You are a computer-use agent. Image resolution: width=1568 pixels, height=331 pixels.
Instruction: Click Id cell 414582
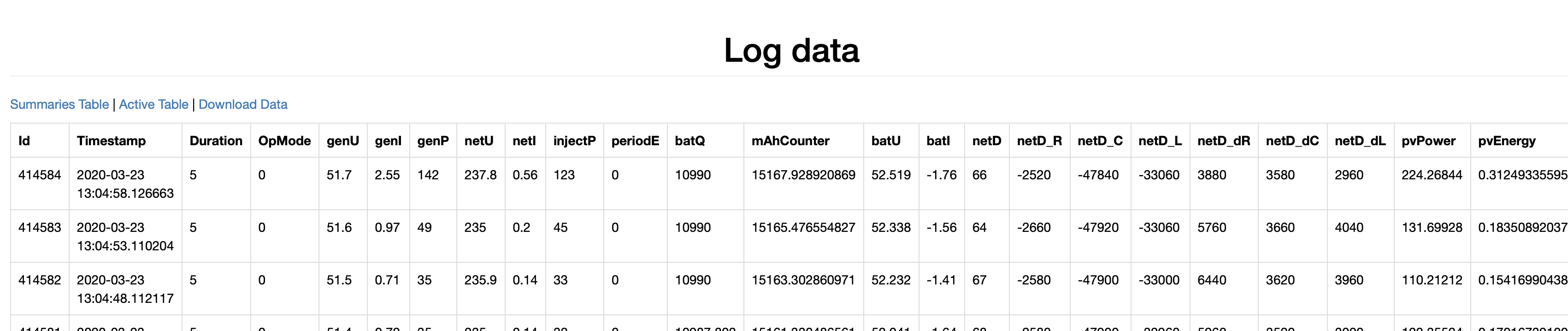click(x=40, y=280)
